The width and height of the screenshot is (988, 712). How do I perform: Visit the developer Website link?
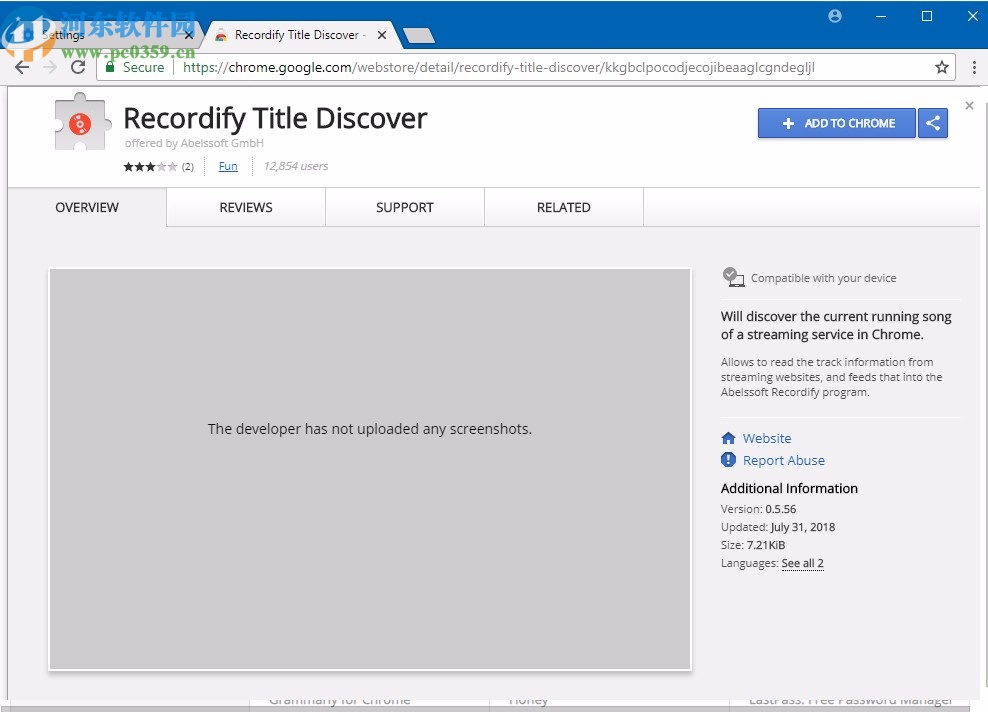pos(767,438)
